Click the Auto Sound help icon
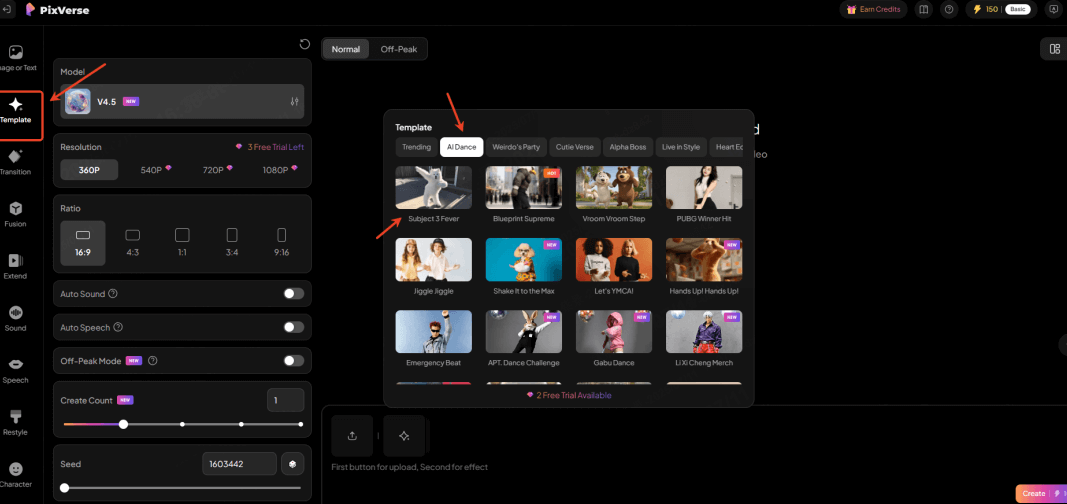Image resolution: width=1067 pixels, height=504 pixels. 113,294
